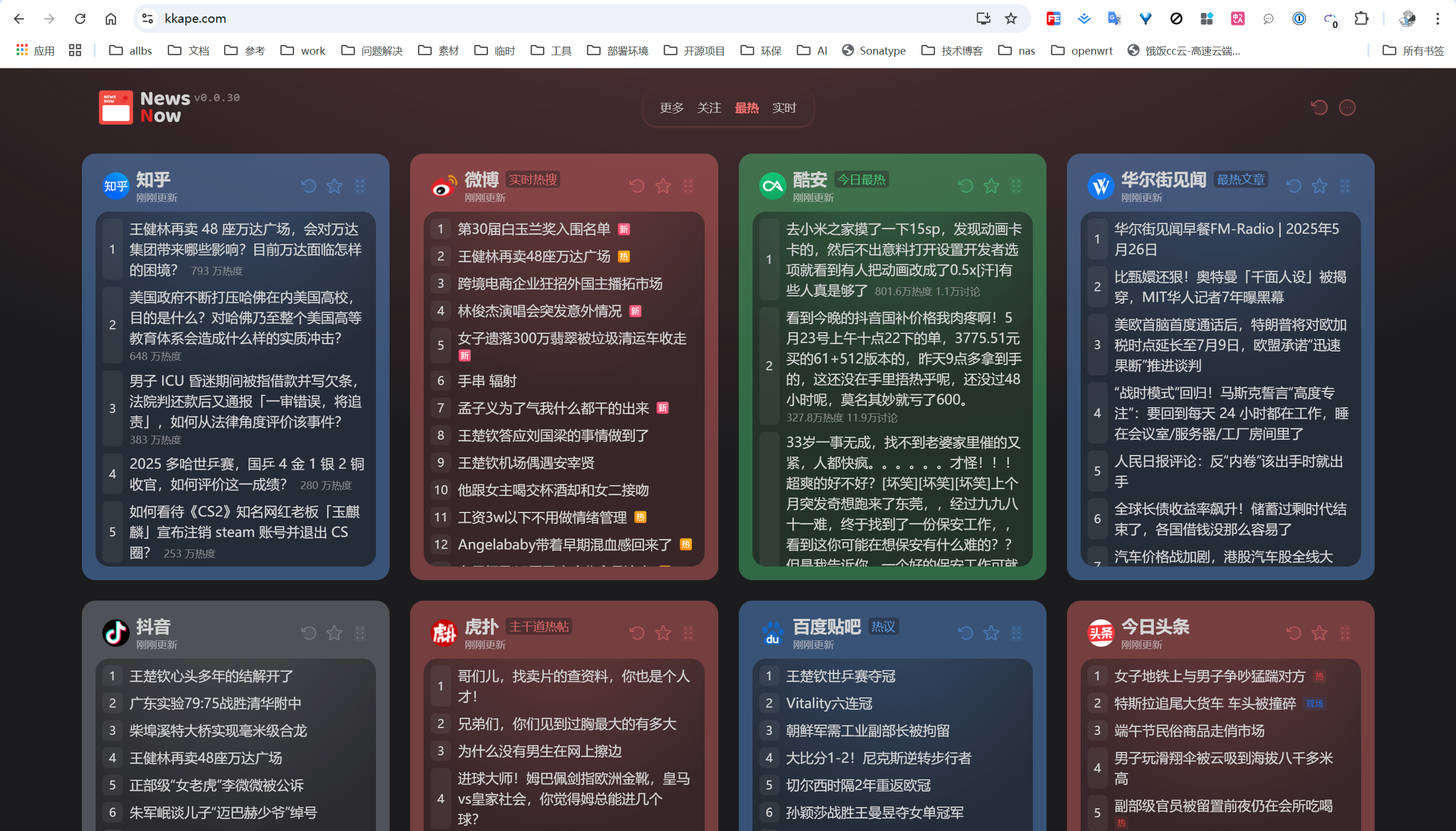
Task: Open 特斯拉追尾大货车 车头被撞碎 headline
Action: click(x=1205, y=704)
